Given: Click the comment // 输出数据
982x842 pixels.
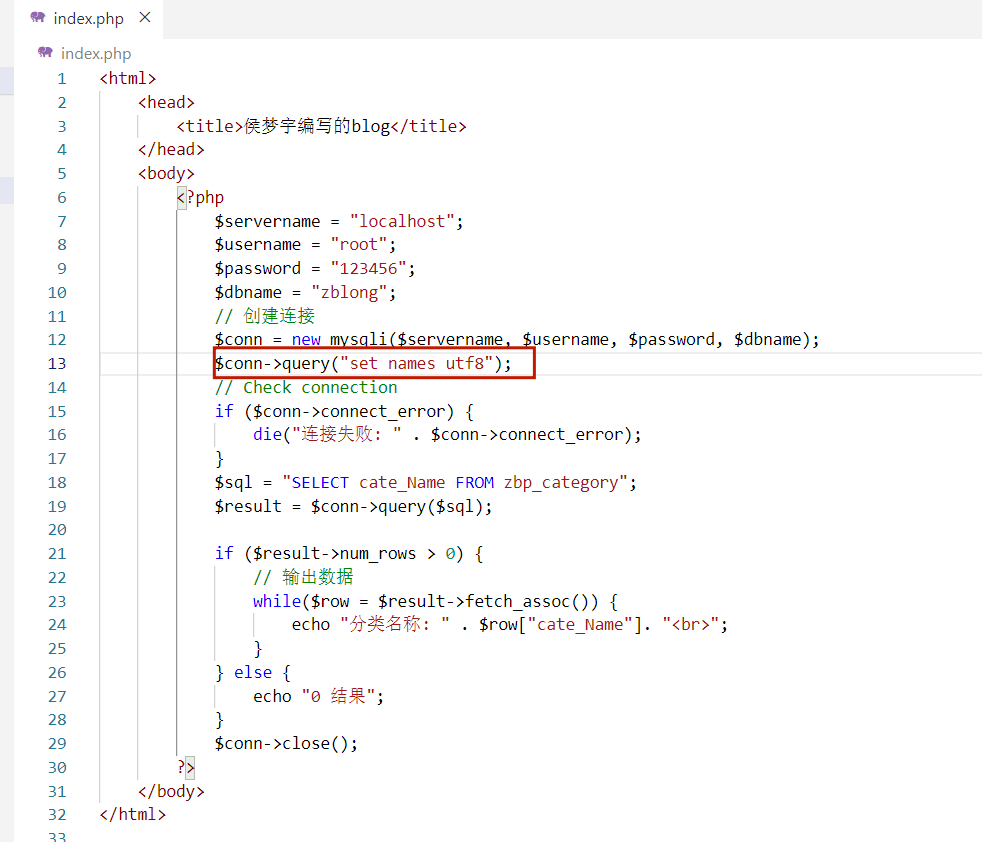Looking at the screenshot, I should point(303,578).
